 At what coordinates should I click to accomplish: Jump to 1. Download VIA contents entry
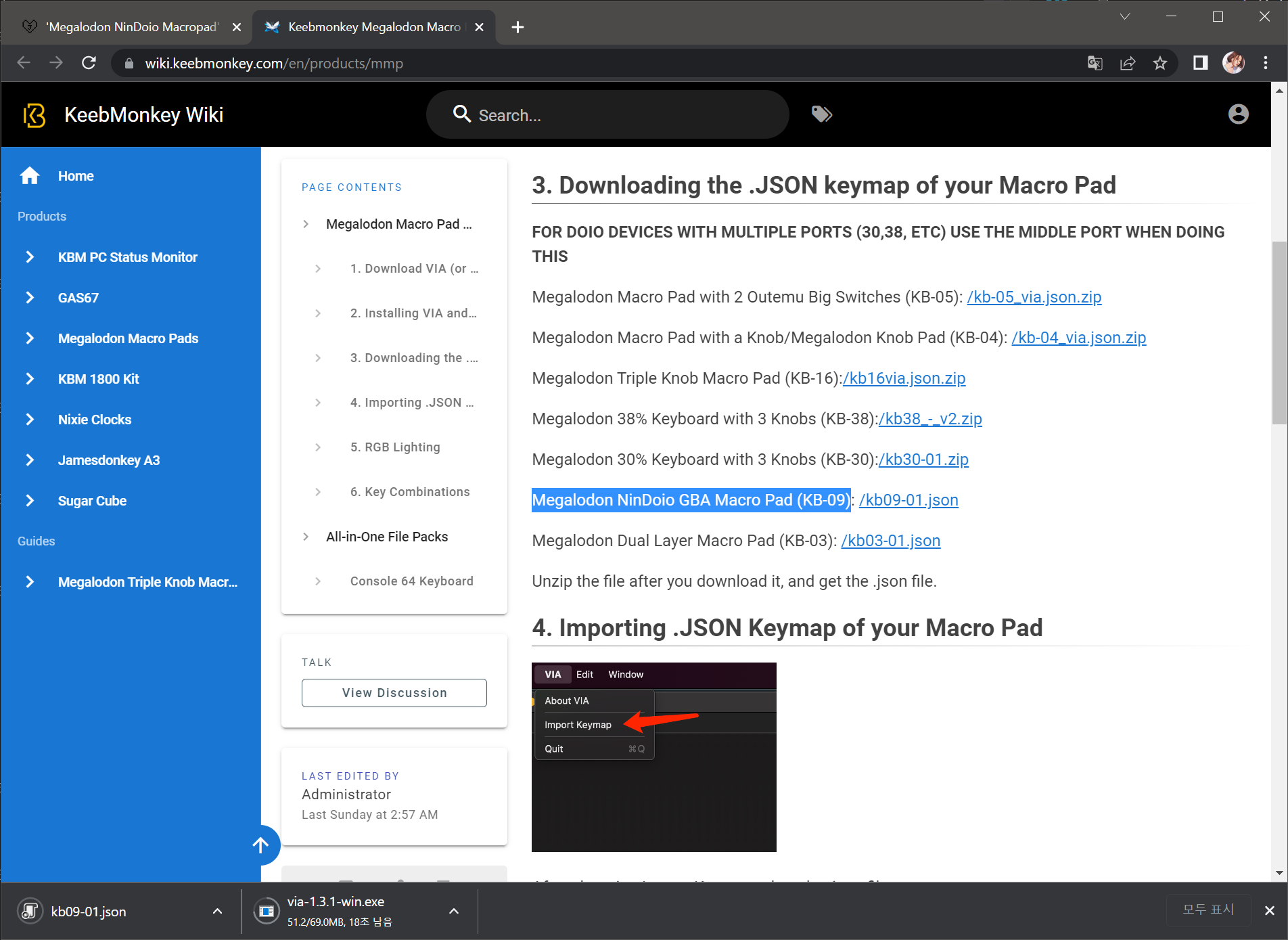pos(394,269)
